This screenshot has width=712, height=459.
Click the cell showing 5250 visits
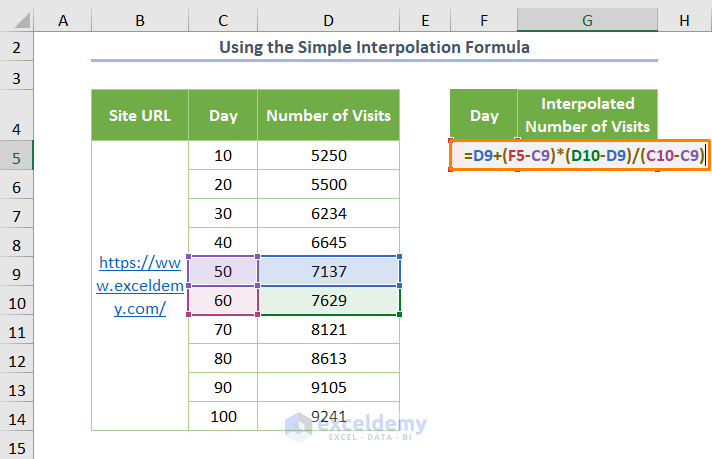pyautogui.click(x=328, y=156)
